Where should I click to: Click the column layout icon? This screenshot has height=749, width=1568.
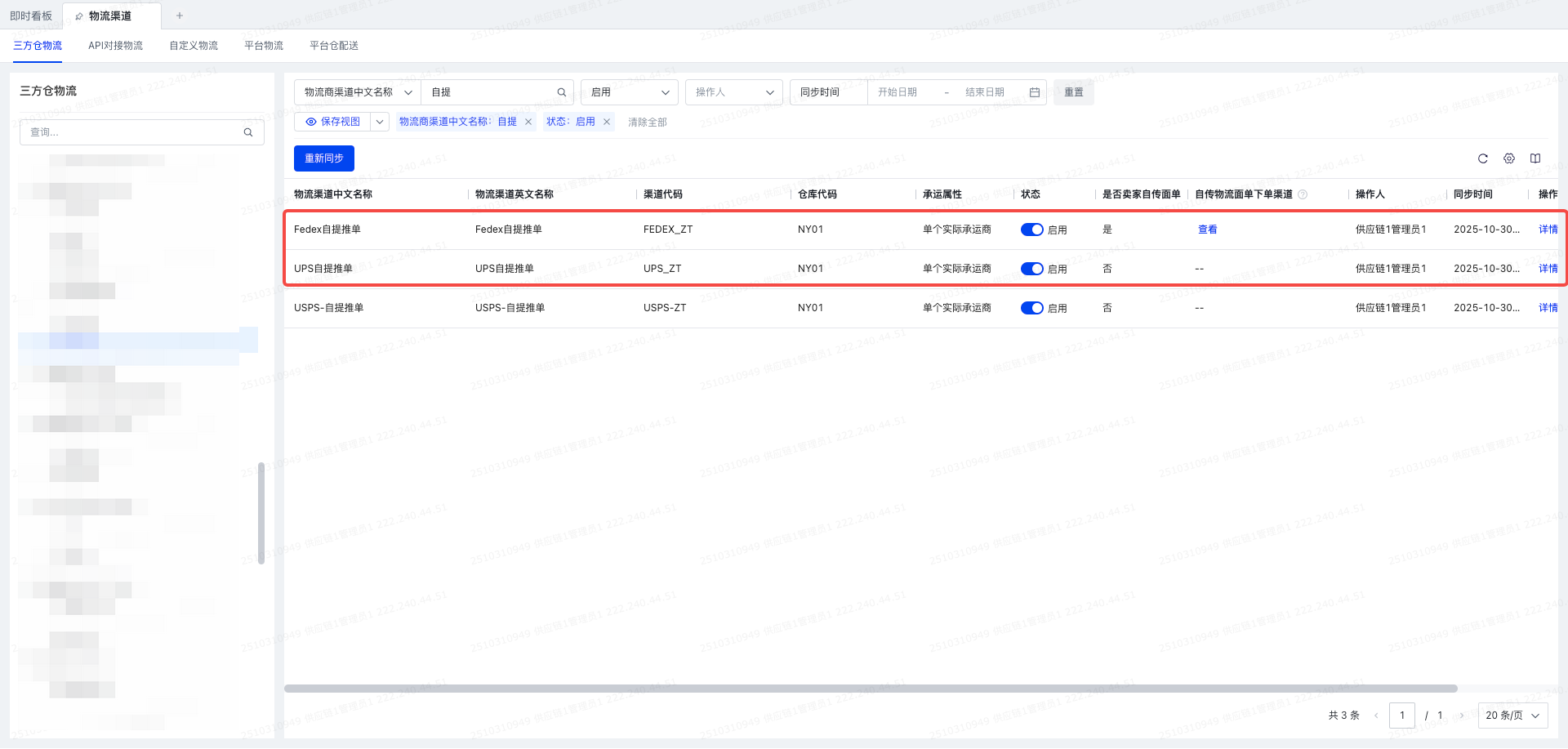tap(1535, 158)
